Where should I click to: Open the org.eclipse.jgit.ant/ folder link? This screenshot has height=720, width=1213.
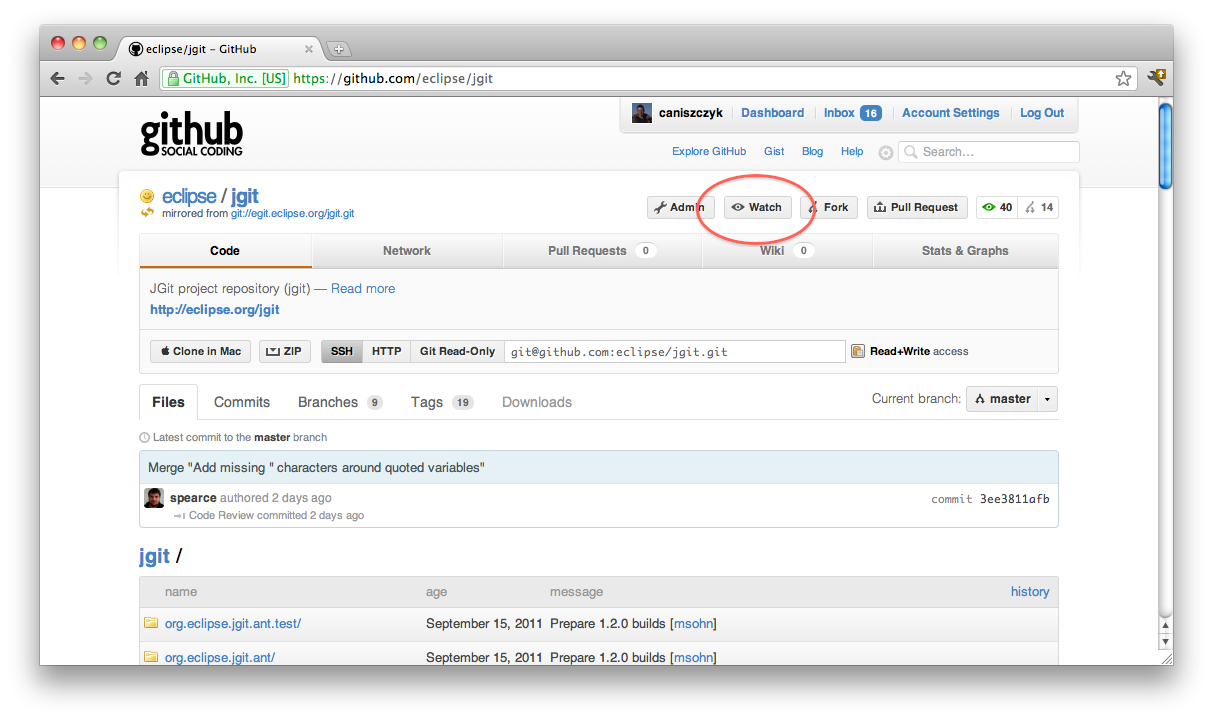tap(220, 657)
